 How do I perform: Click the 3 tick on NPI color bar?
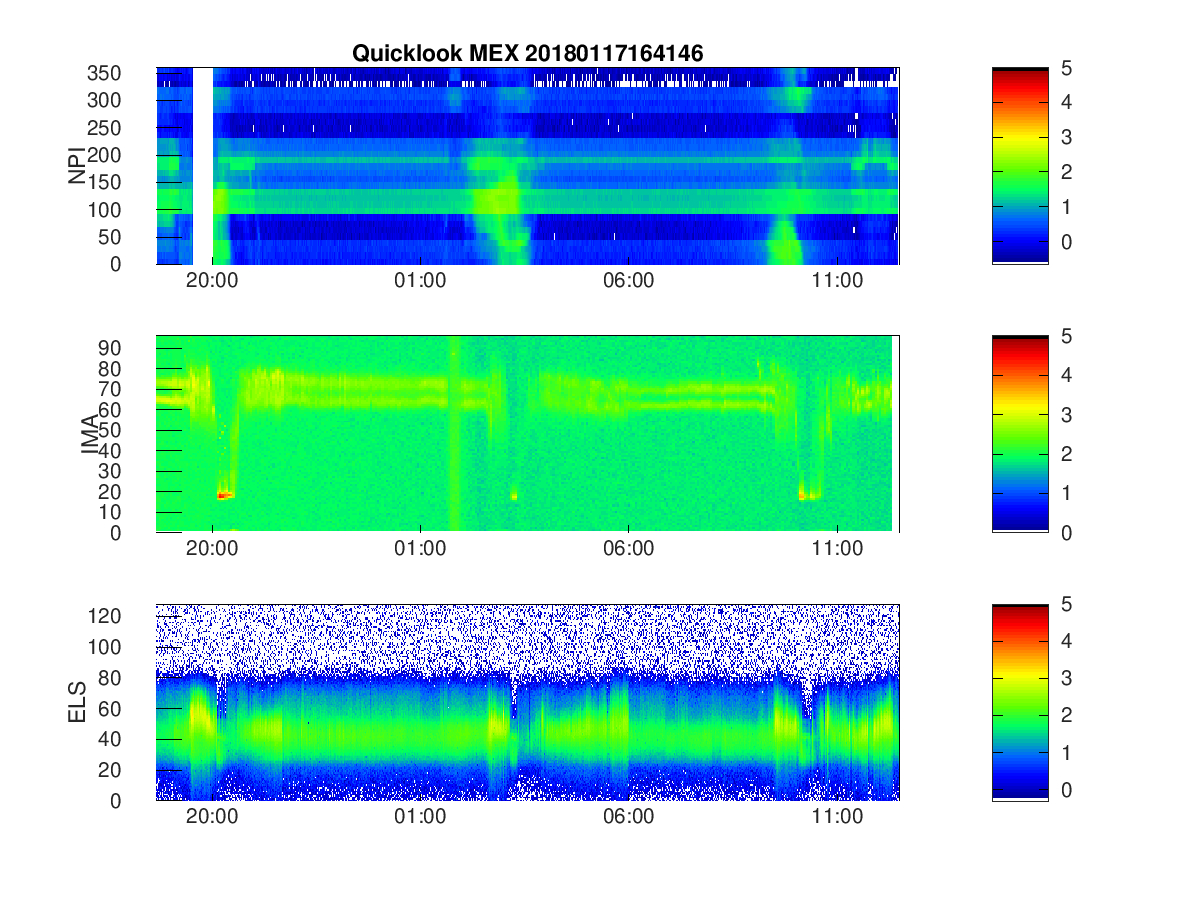tap(1065, 137)
